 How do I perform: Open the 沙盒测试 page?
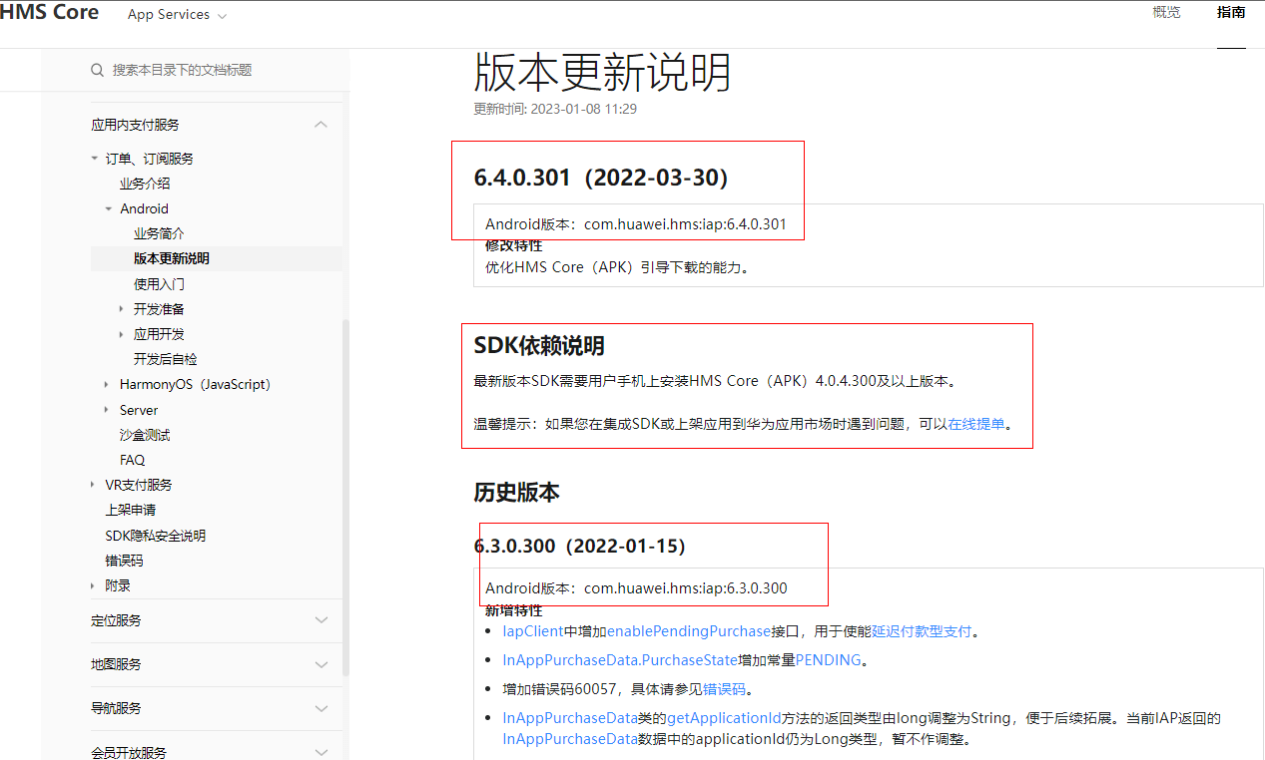pyautogui.click(x=145, y=435)
